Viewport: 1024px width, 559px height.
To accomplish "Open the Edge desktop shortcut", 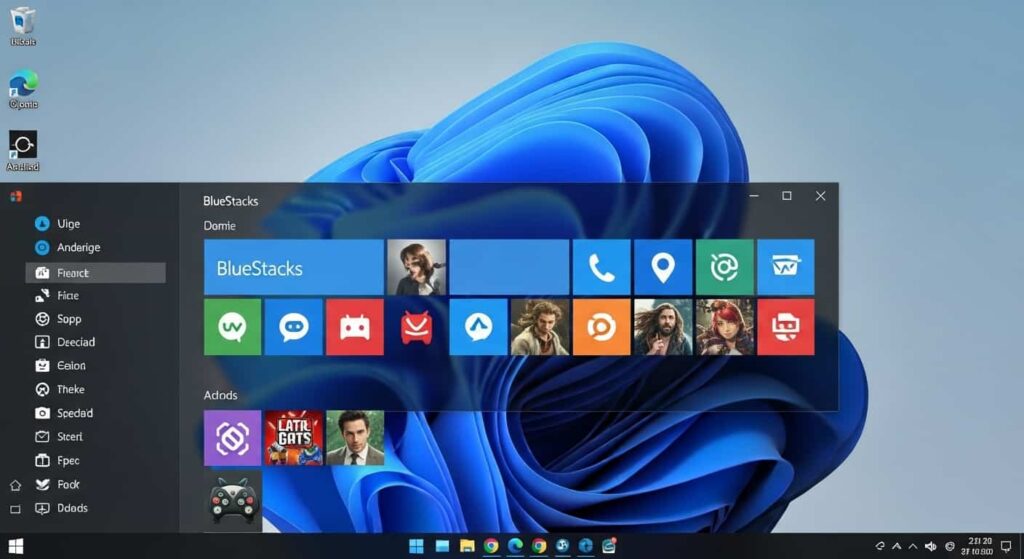I will 23,89.
